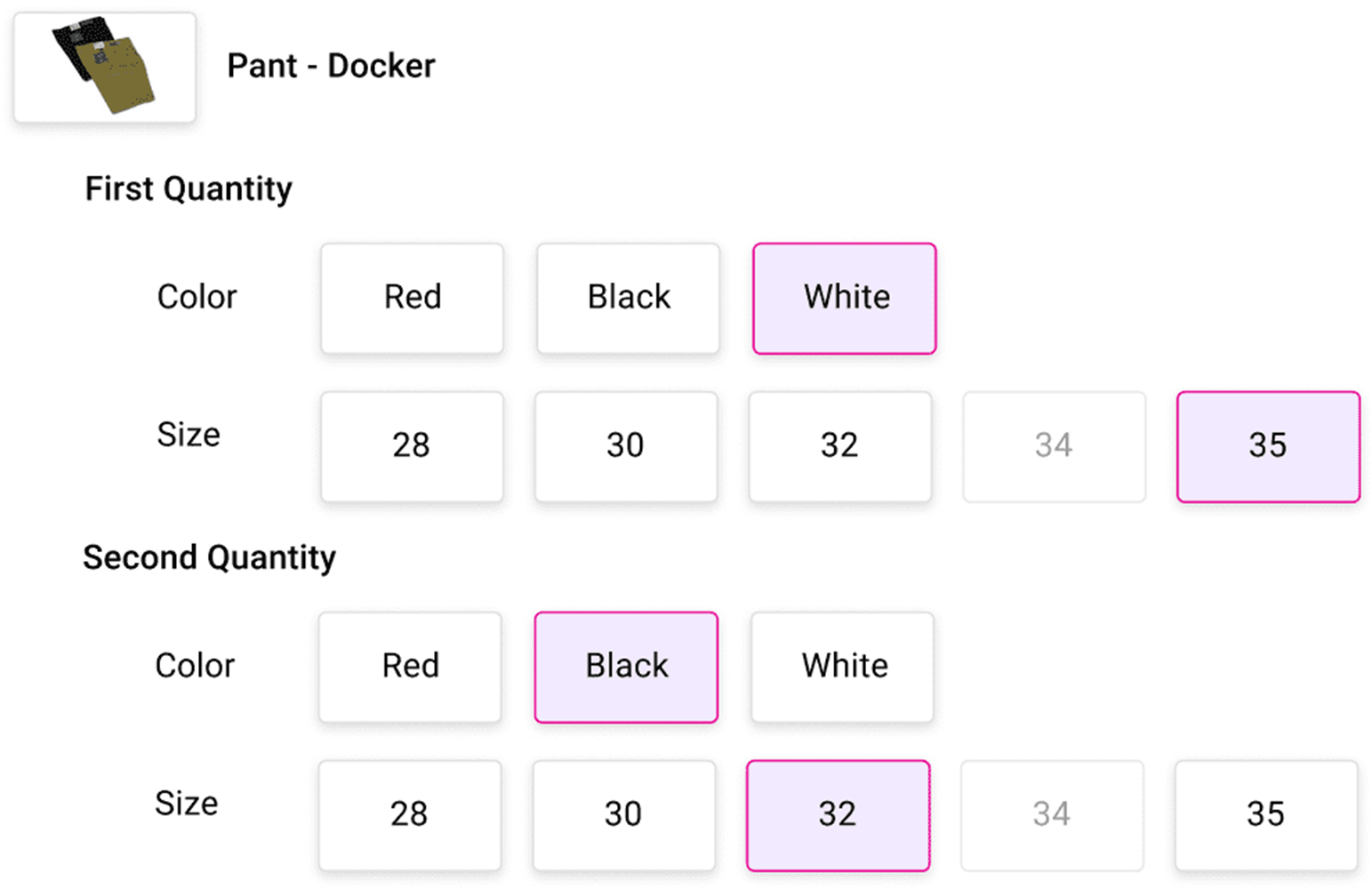Screen dimensions: 1372x889
Task: Click the Second Quantity heading
Action: point(210,557)
